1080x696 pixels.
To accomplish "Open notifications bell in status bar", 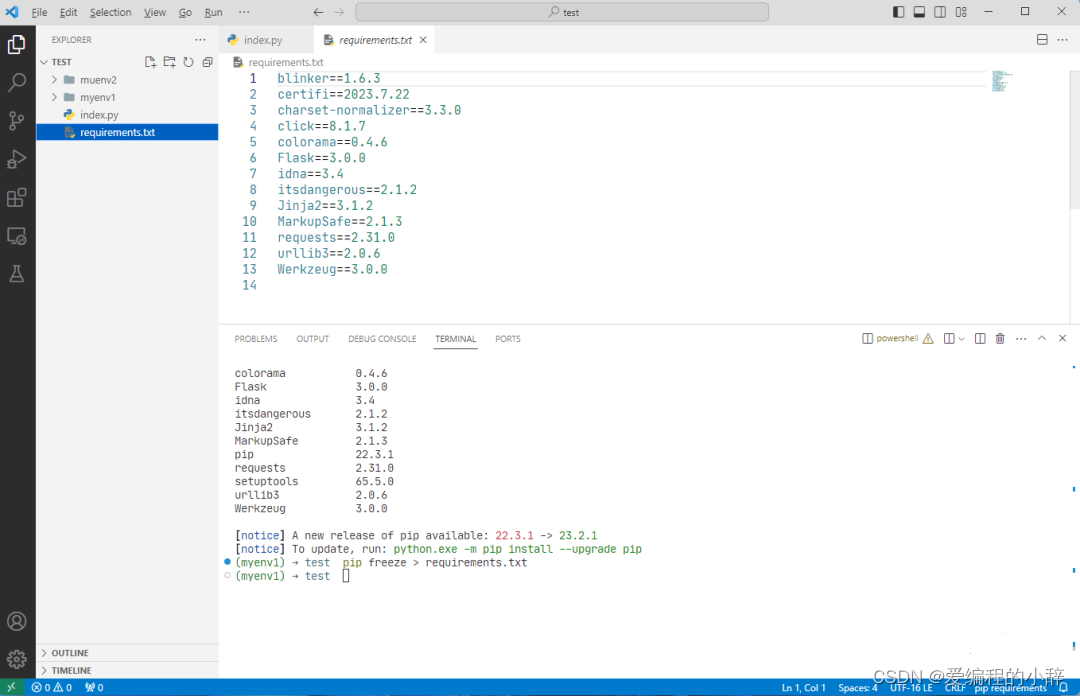I will (1063, 688).
